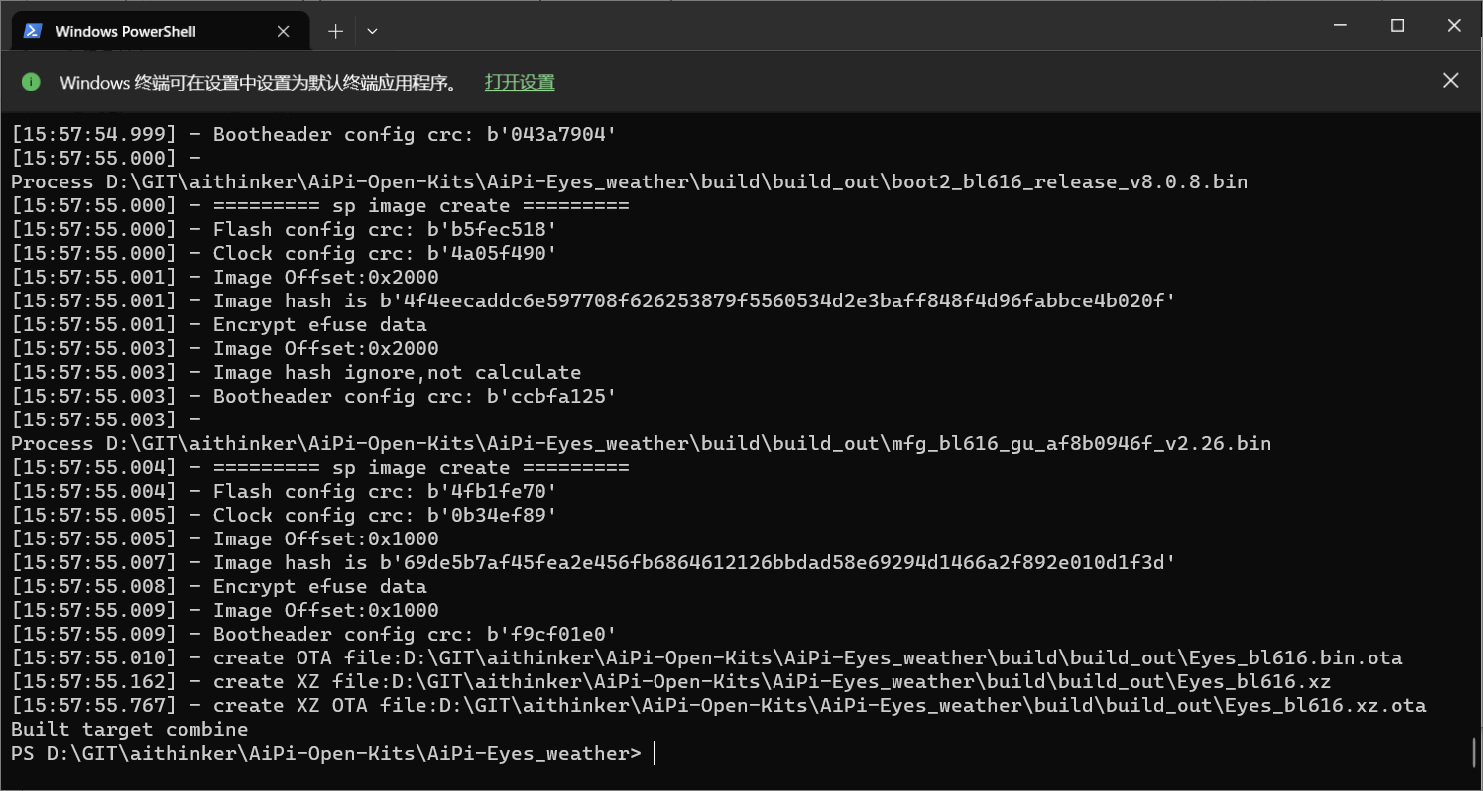Image resolution: width=1483 pixels, height=791 pixels.
Task: Expand the new tab profile dropdown
Action: tap(372, 32)
